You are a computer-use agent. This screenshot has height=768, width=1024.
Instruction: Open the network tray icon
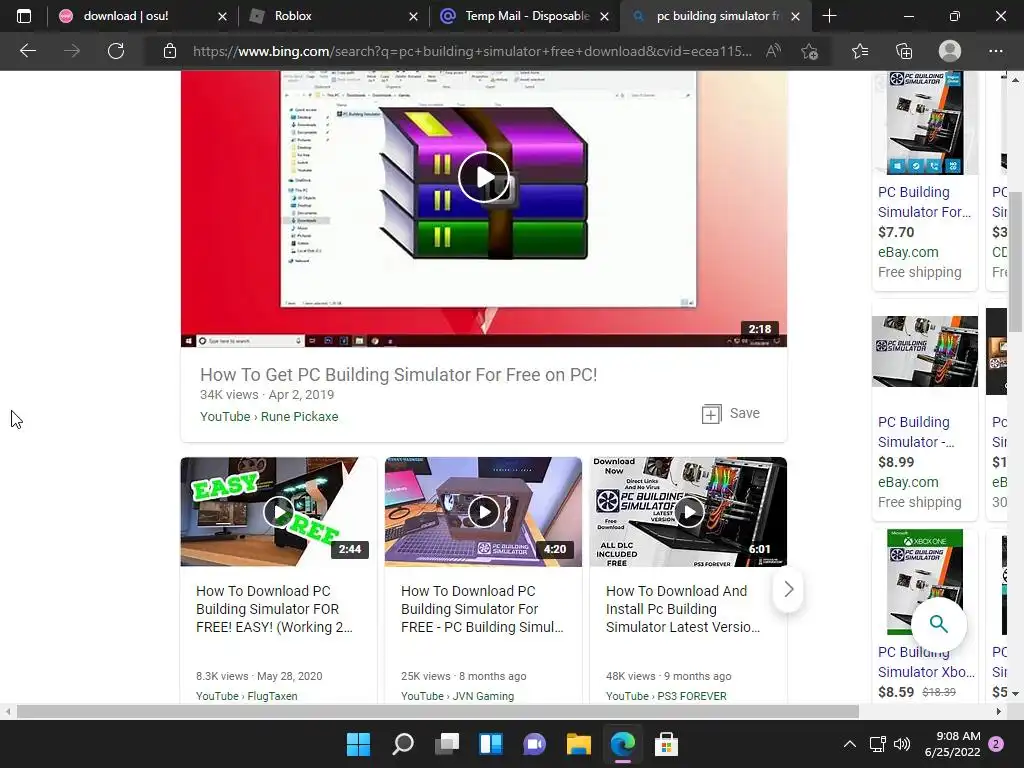click(x=877, y=744)
